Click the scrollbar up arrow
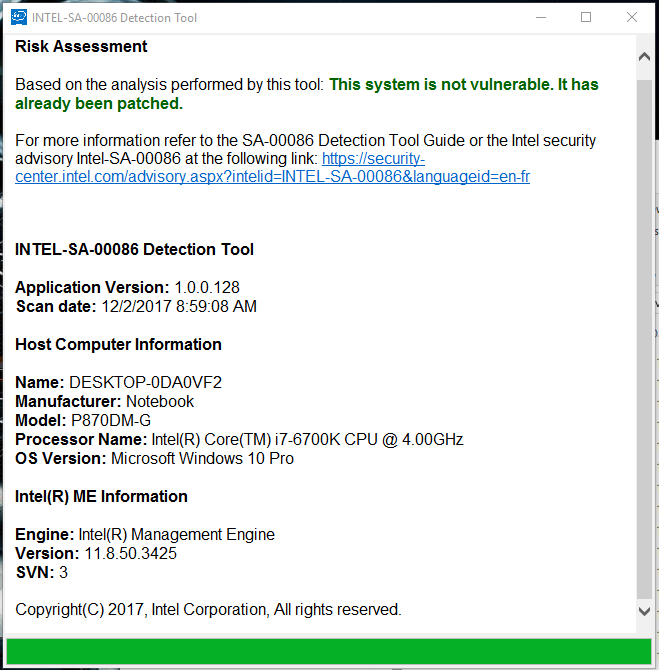The height and width of the screenshot is (670, 659). click(x=644, y=57)
